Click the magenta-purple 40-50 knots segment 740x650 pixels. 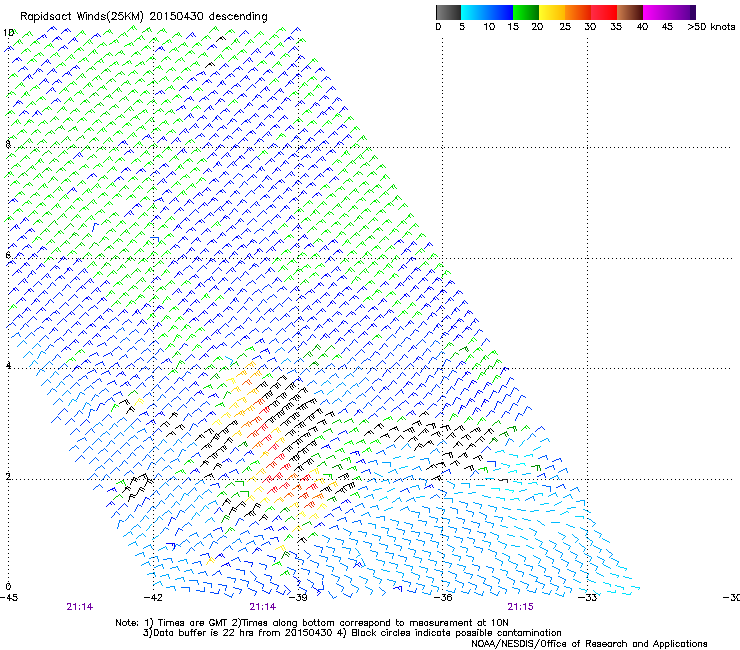pos(669,12)
